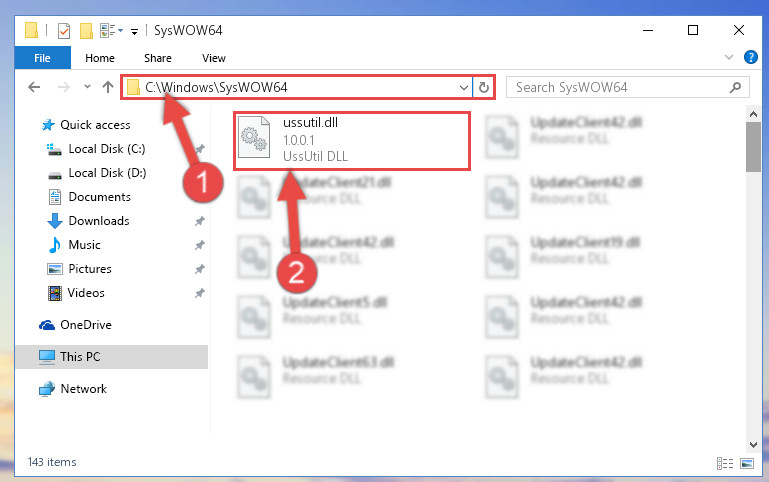Click in the Search SysWOW64 field
Image resolution: width=769 pixels, height=482 pixels.
(x=618, y=87)
